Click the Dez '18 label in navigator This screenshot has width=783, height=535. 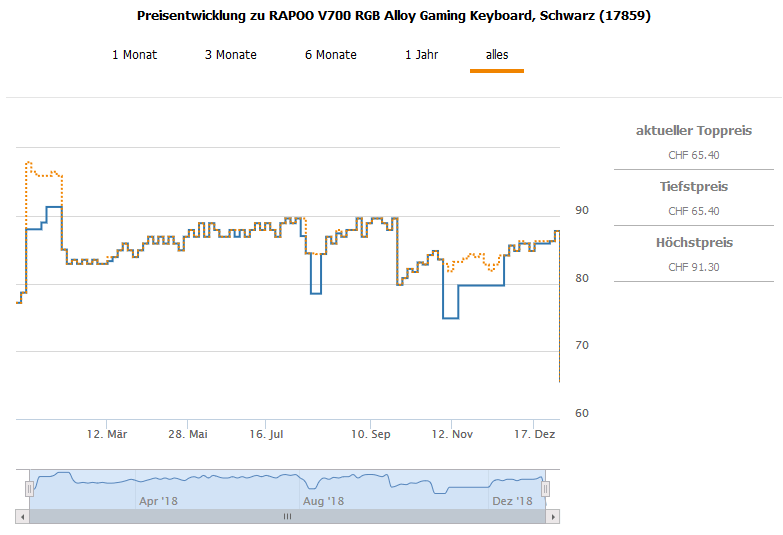point(513,501)
